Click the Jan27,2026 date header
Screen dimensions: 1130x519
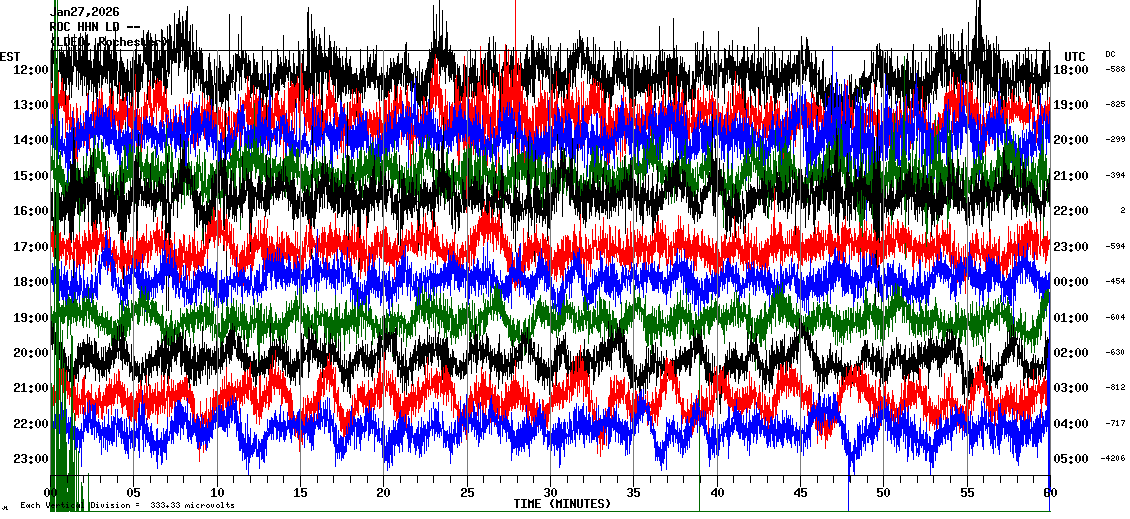[x=84, y=12]
